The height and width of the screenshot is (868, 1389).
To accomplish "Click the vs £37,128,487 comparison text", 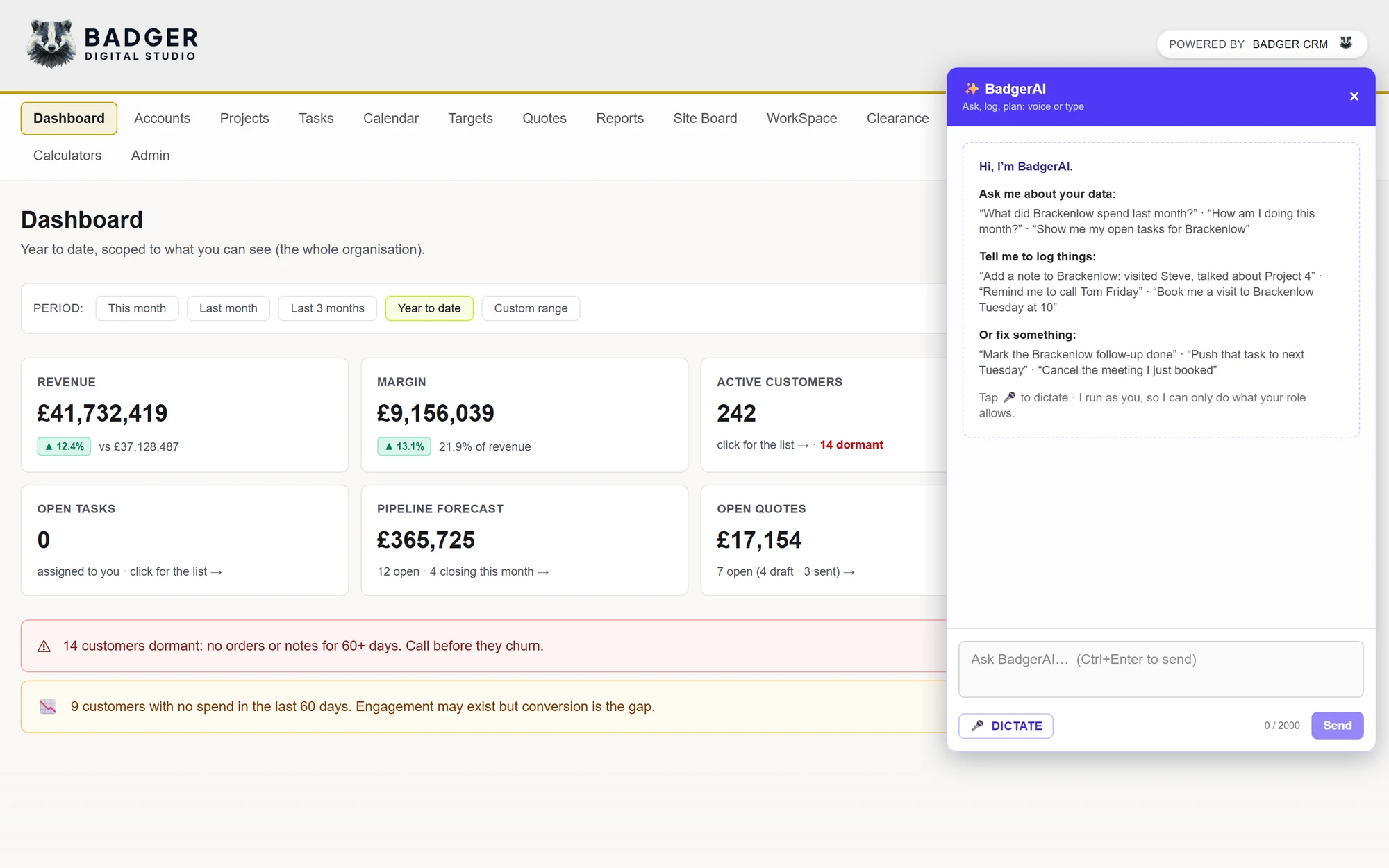I will [x=139, y=447].
